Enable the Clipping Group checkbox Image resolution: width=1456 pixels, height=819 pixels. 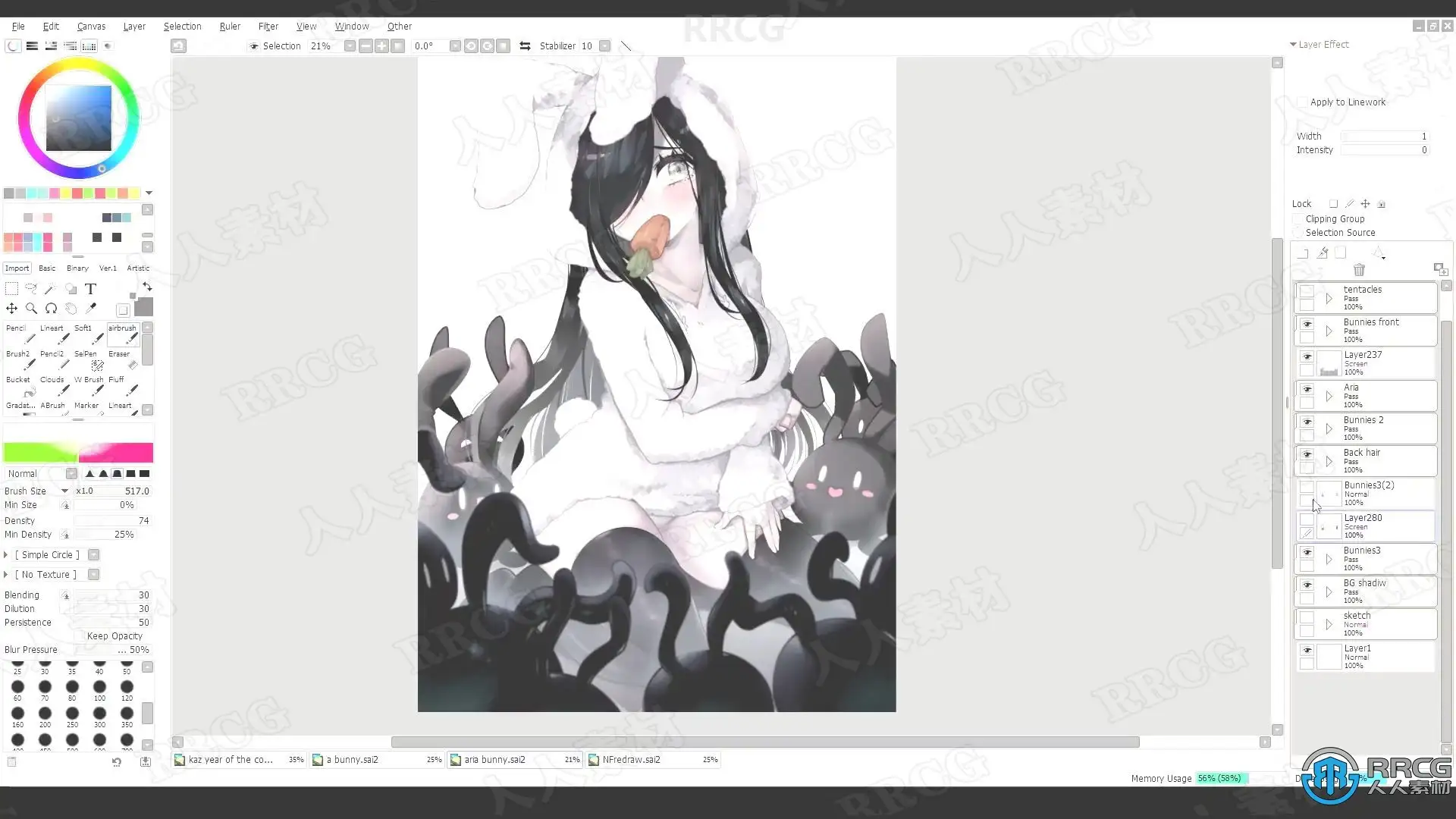pyautogui.click(x=1298, y=219)
